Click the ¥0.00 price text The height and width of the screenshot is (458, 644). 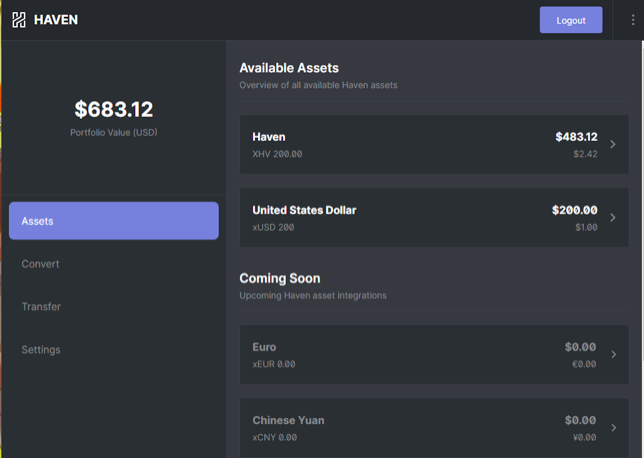pyautogui.click(x=584, y=437)
